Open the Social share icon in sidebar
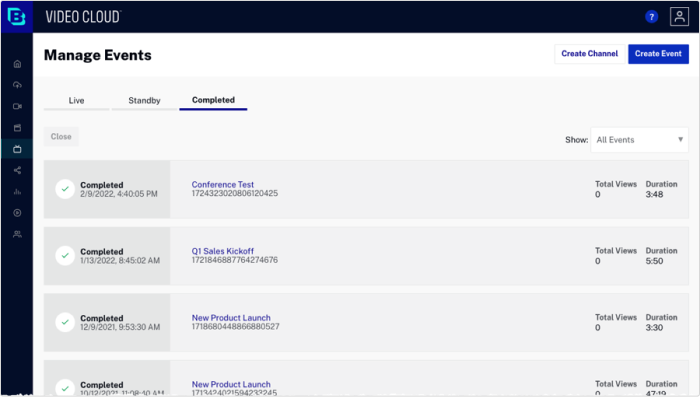The image size is (700, 397). (x=17, y=170)
